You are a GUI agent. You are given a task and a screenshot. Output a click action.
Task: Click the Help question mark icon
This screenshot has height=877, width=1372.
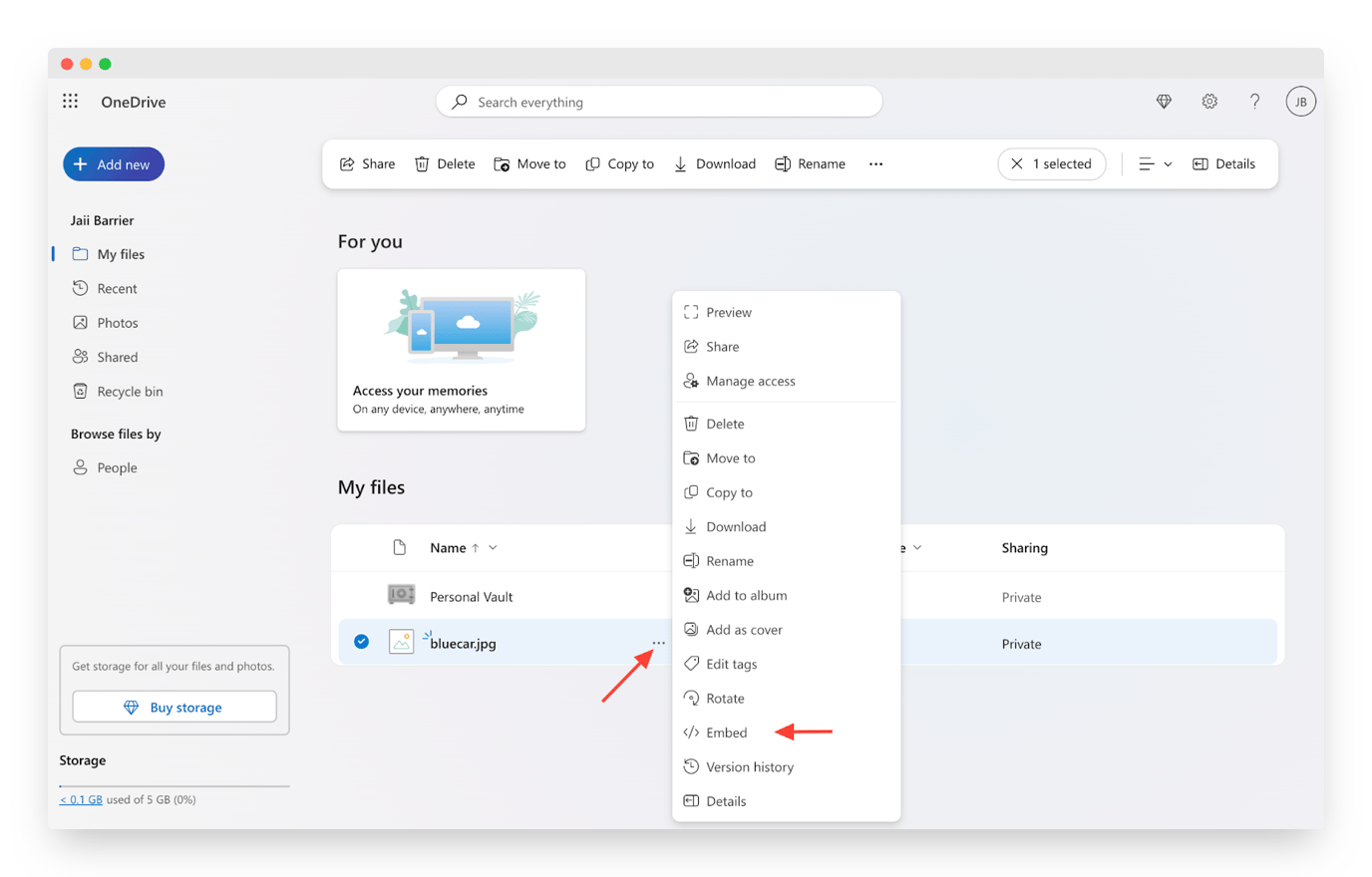[x=1254, y=101]
